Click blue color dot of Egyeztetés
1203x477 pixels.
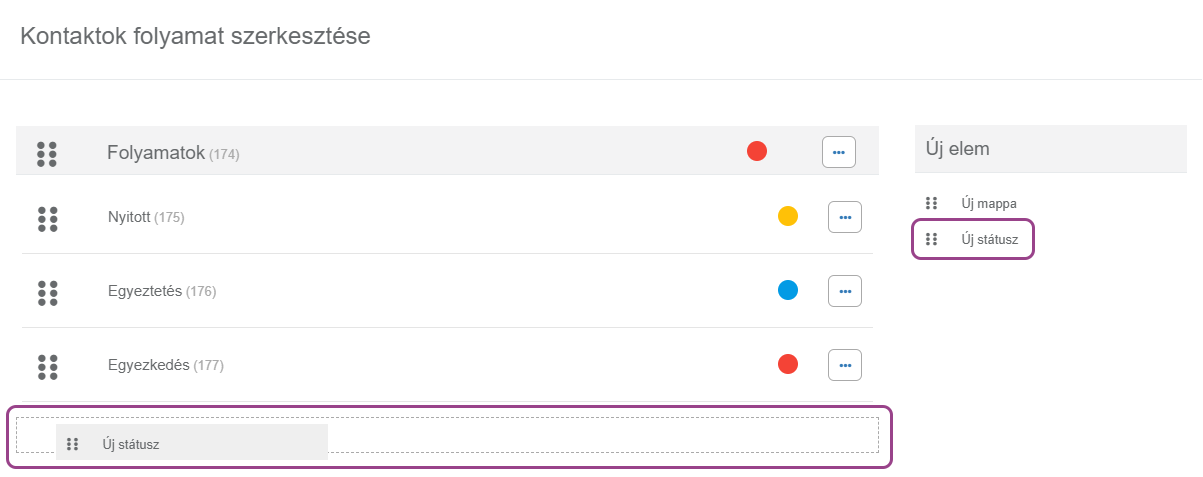pyautogui.click(x=788, y=290)
